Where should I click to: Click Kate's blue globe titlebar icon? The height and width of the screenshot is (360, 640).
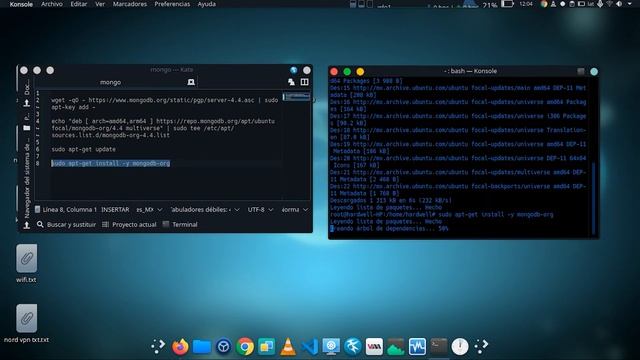[x=293, y=70]
